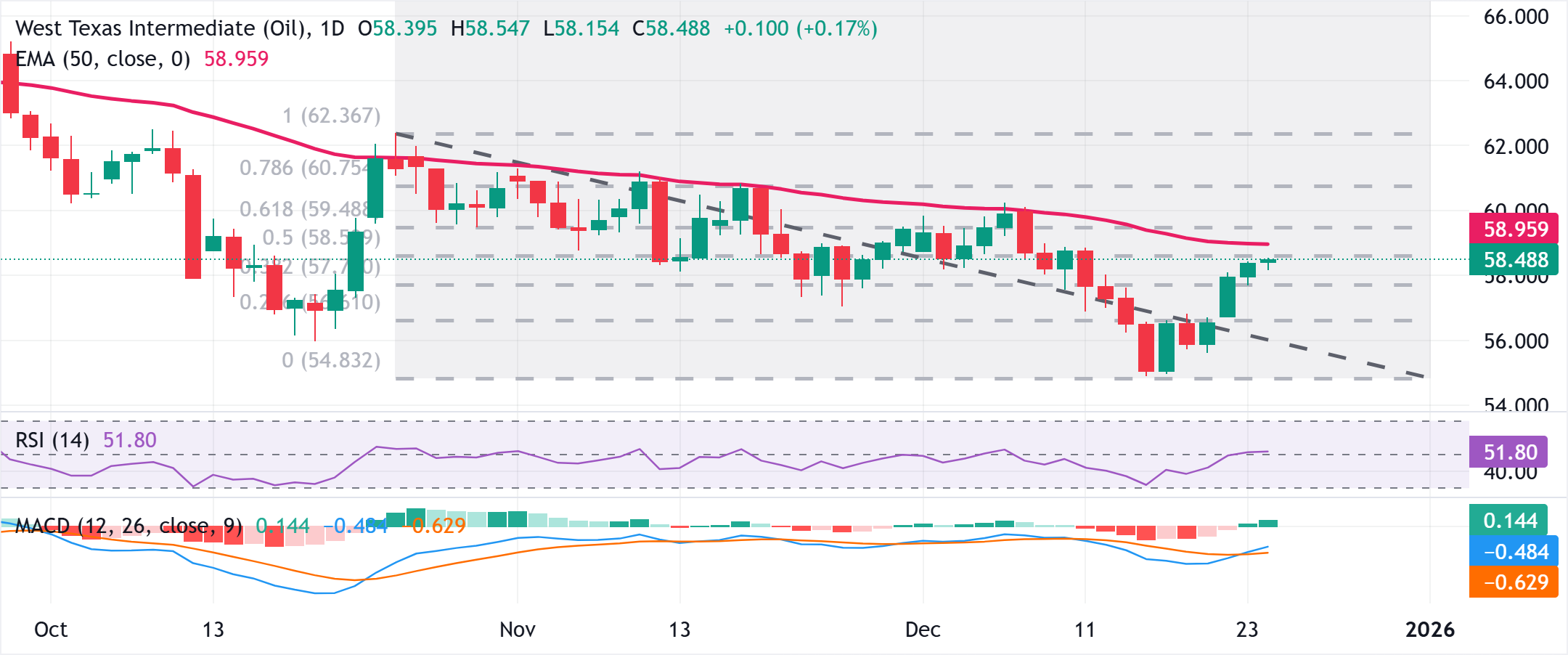Click the pink 58.959 EMA price tag

coord(1515,229)
